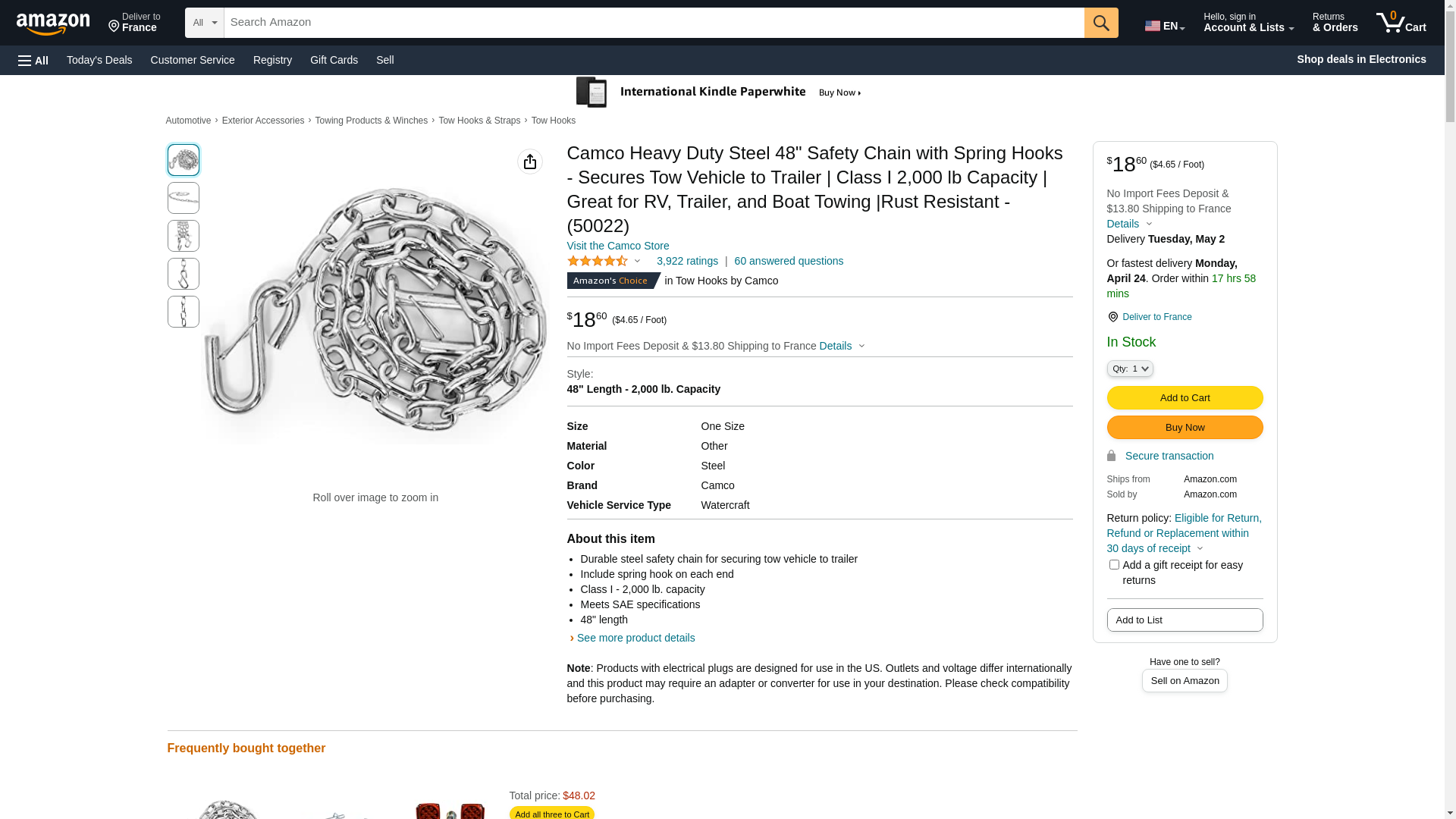Expand the return policy chevron

pos(1200,548)
